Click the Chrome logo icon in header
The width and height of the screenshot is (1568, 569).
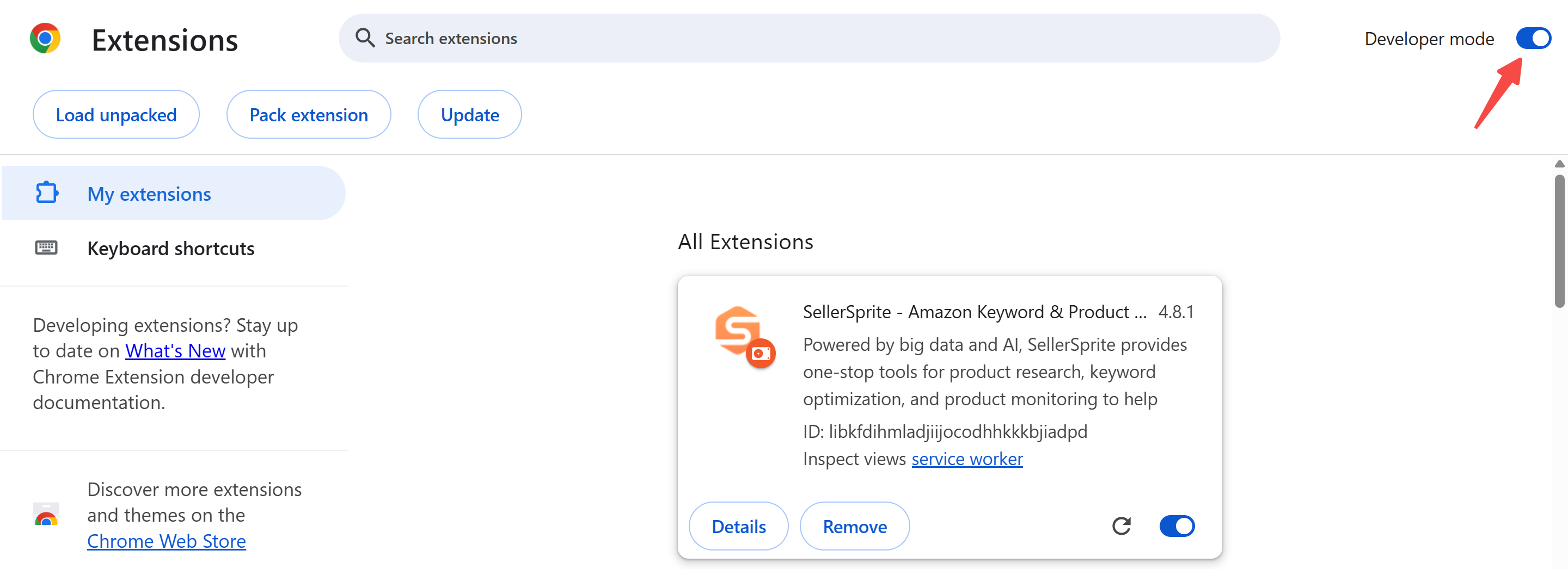click(45, 39)
